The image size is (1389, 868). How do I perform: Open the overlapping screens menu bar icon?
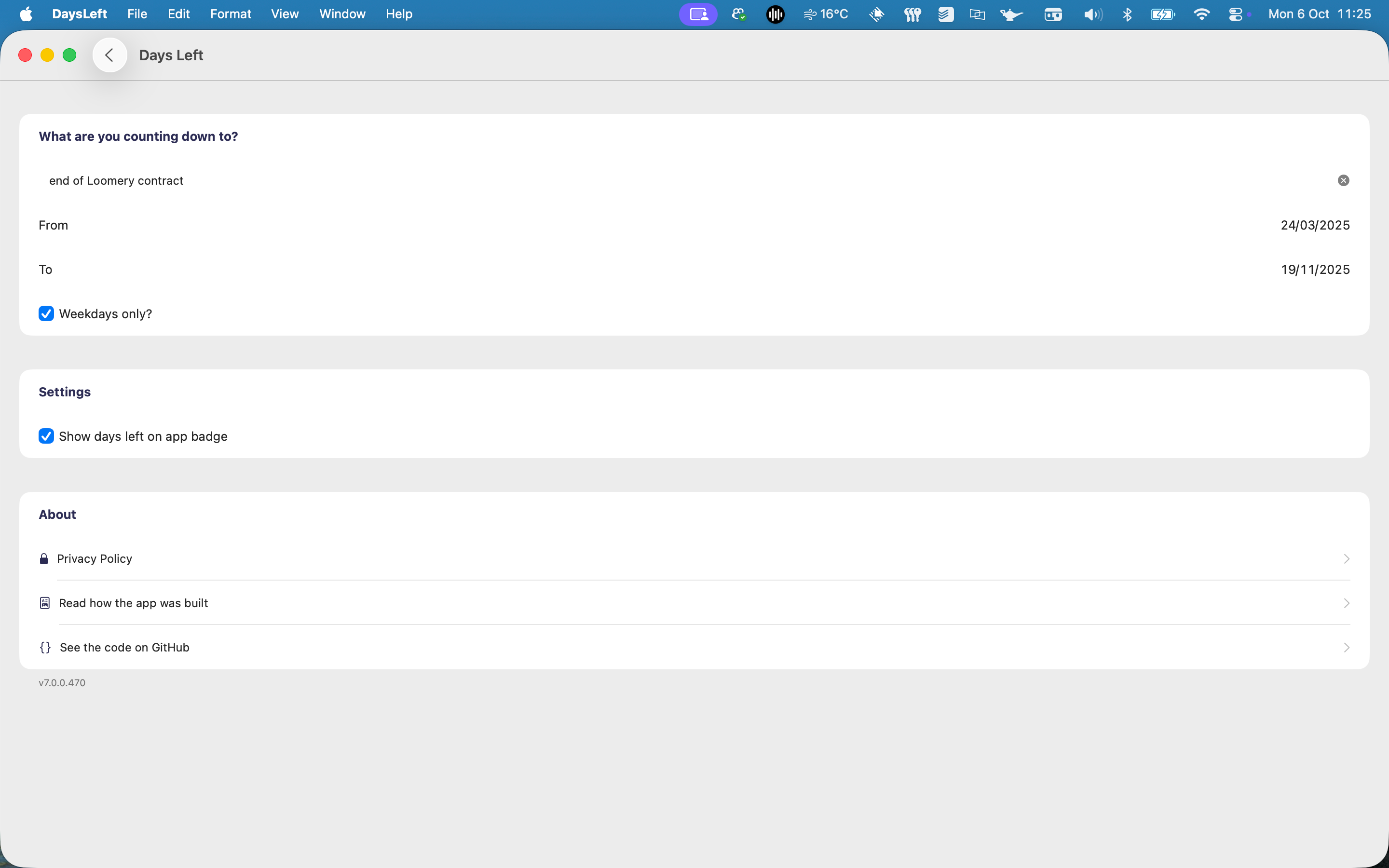coord(977,14)
